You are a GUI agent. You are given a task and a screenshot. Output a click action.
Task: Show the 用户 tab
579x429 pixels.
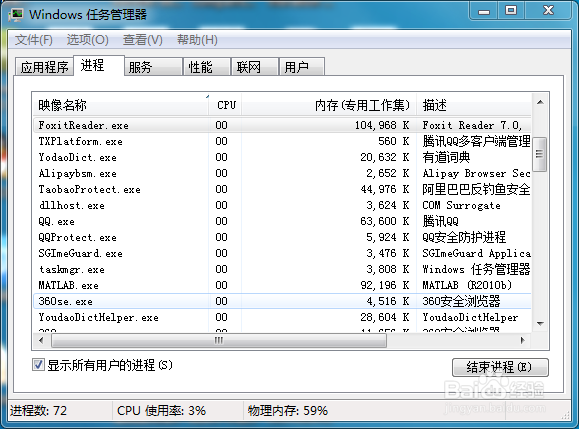pyautogui.click(x=302, y=67)
